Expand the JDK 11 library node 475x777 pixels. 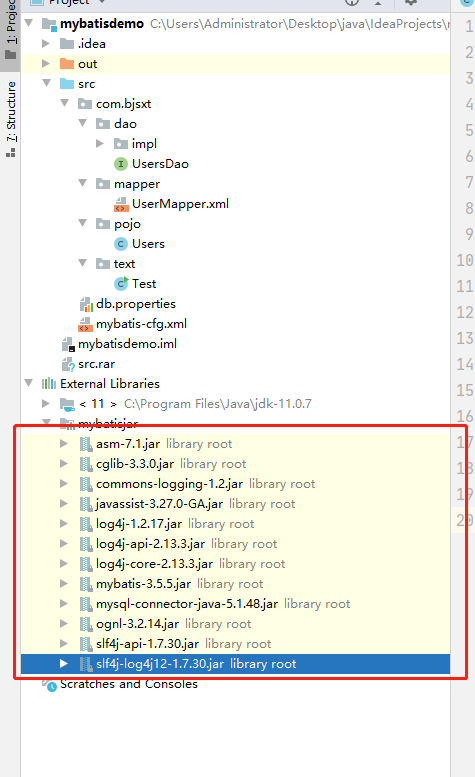[46, 403]
